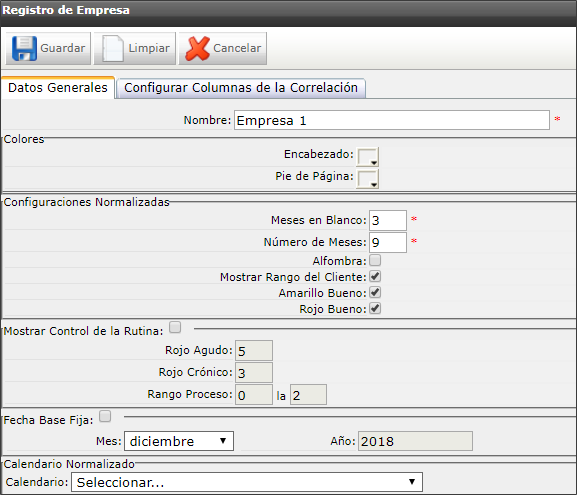Switch to Datos Generales tab
This screenshot has height=495, width=577.
pos(58,88)
